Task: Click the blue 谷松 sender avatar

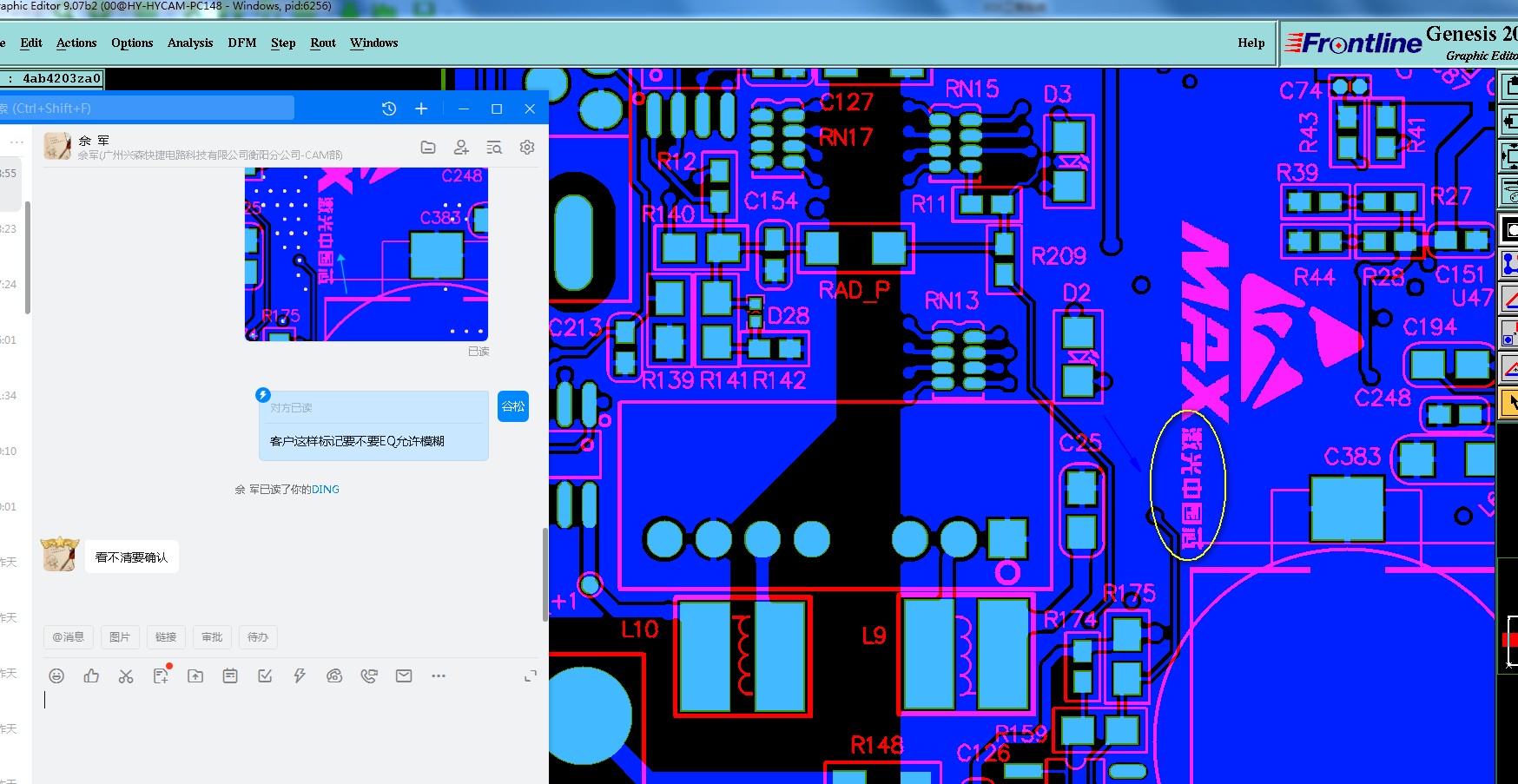Action: pos(513,406)
